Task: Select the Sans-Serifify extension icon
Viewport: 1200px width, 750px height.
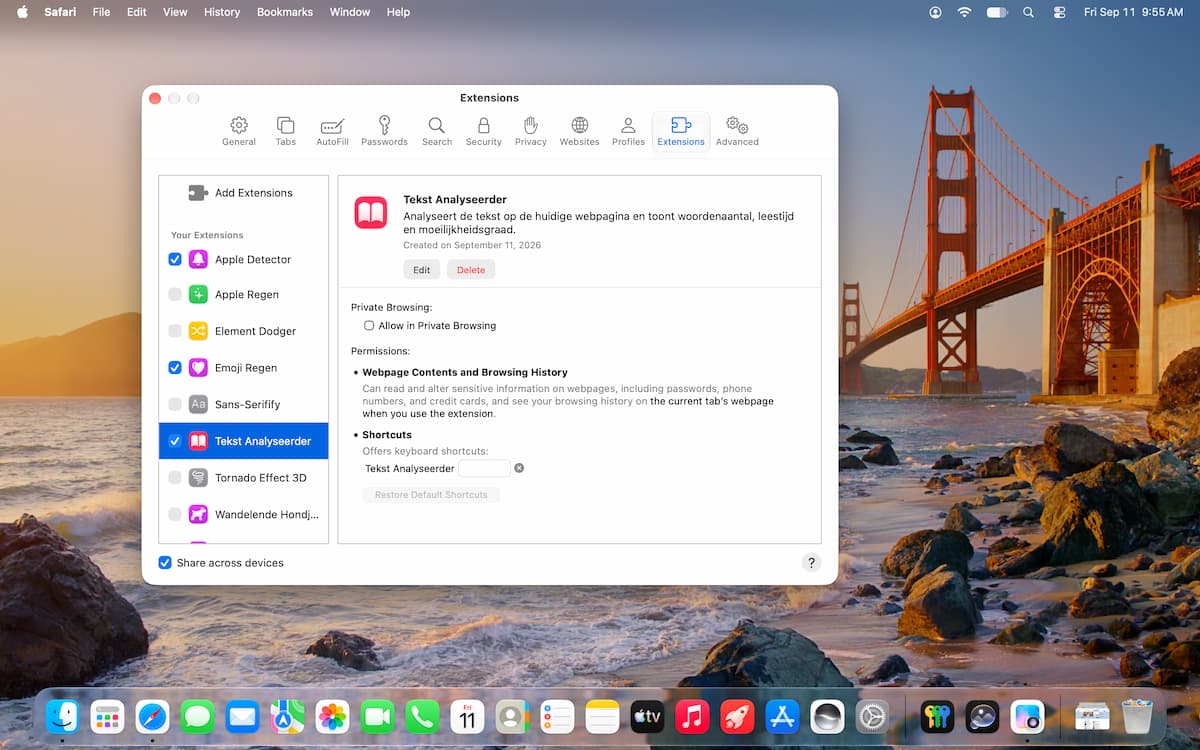Action: click(x=198, y=404)
